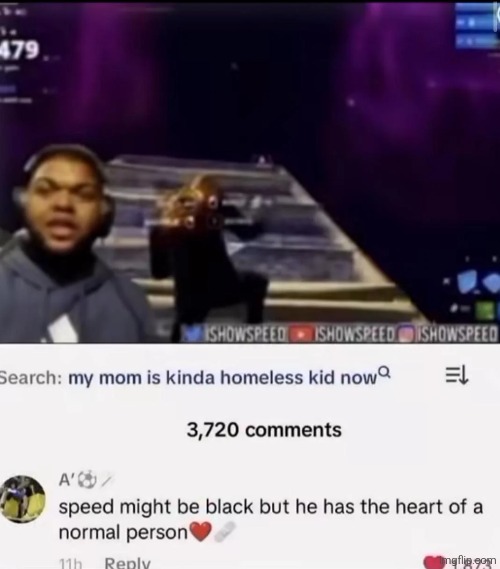Click the 479 counter in the game HUD
Viewport: 500px width, 569px height.
click(19, 50)
